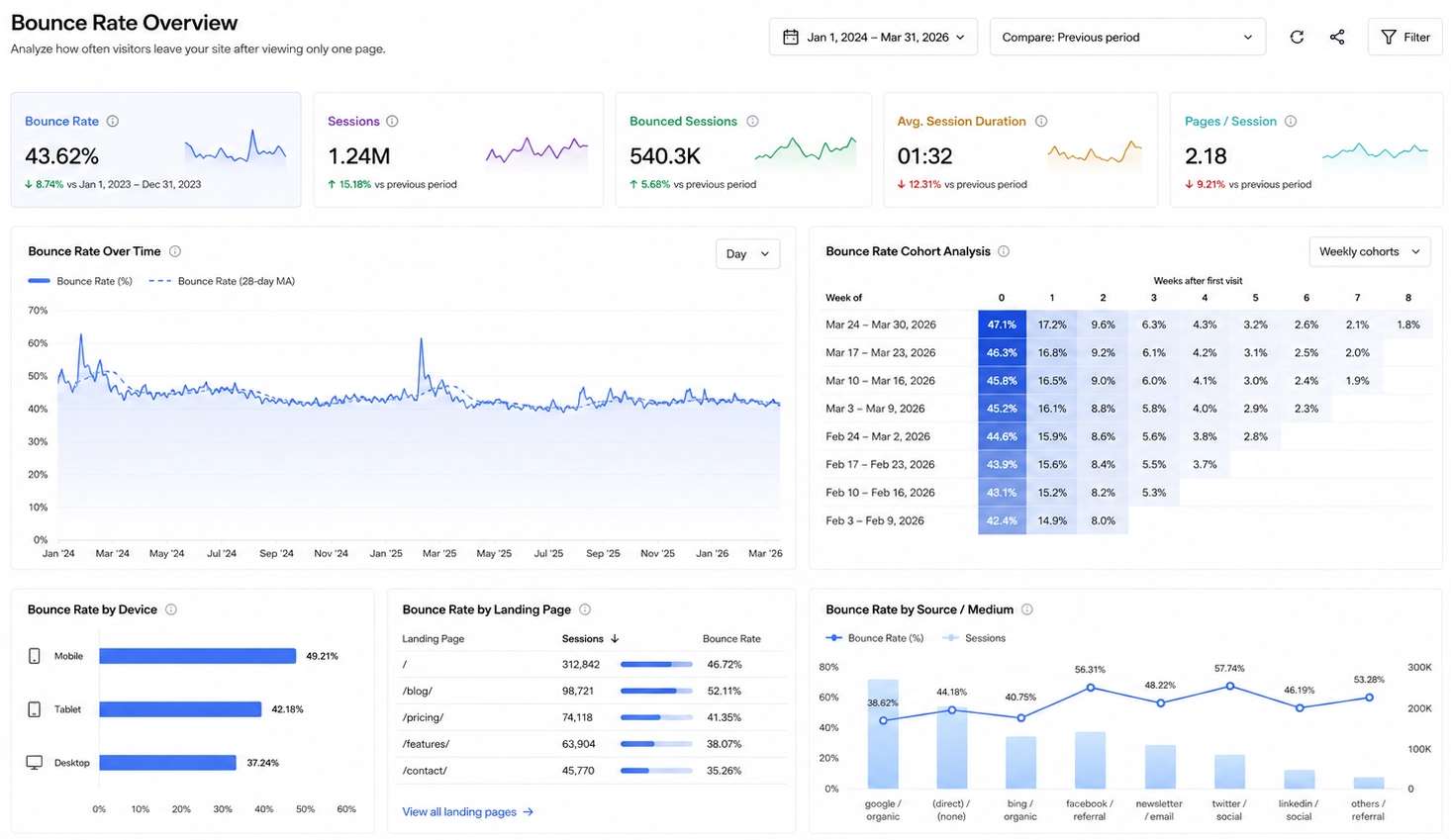Click info icon beside Bounce Rate by Landing Page
The height and width of the screenshot is (840, 1451).
click(x=585, y=609)
